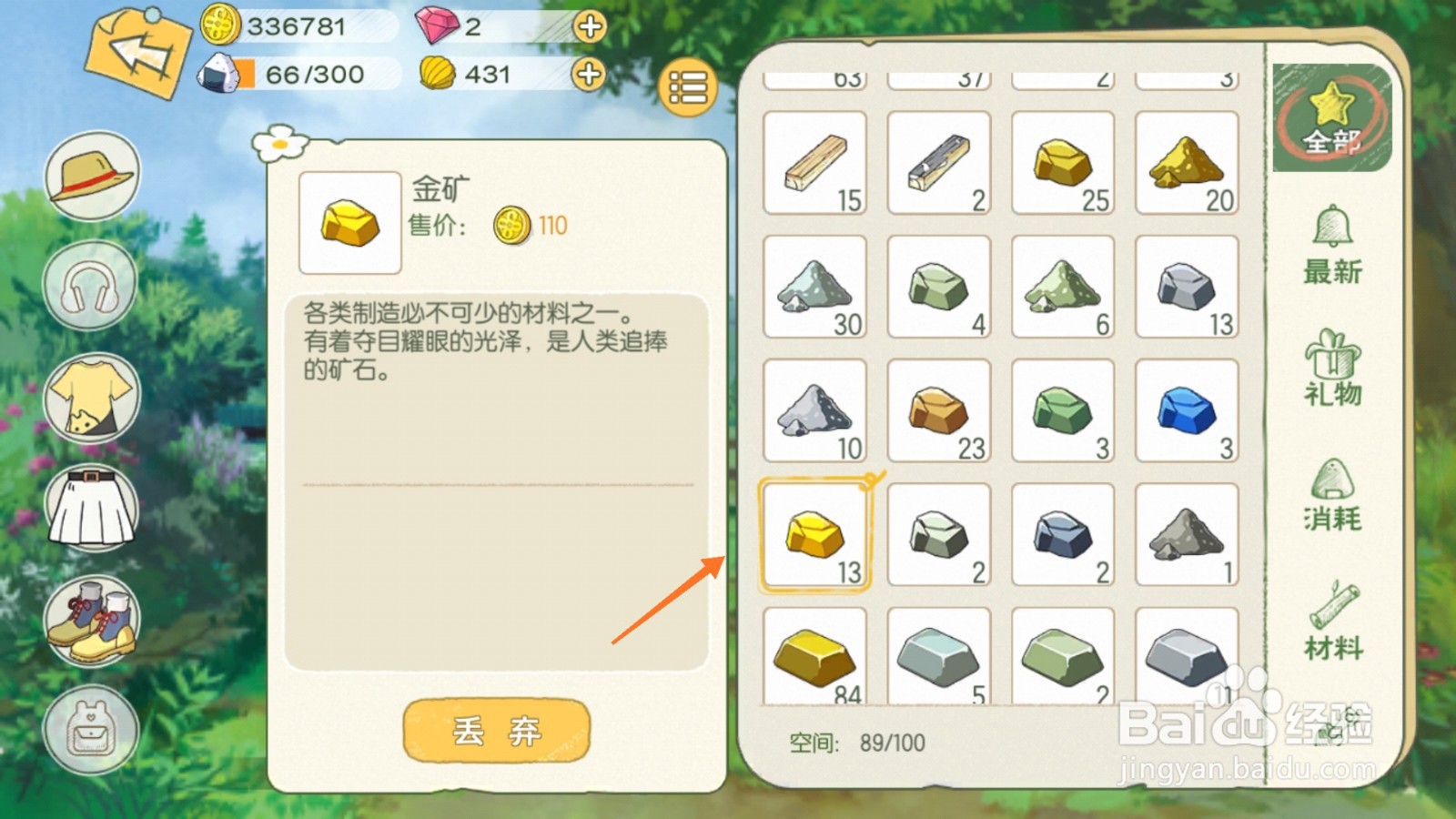Image resolution: width=1456 pixels, height=819 pixels.
Task: Show the 消耗 consumables tab
Action: (x=1332, y=495)
